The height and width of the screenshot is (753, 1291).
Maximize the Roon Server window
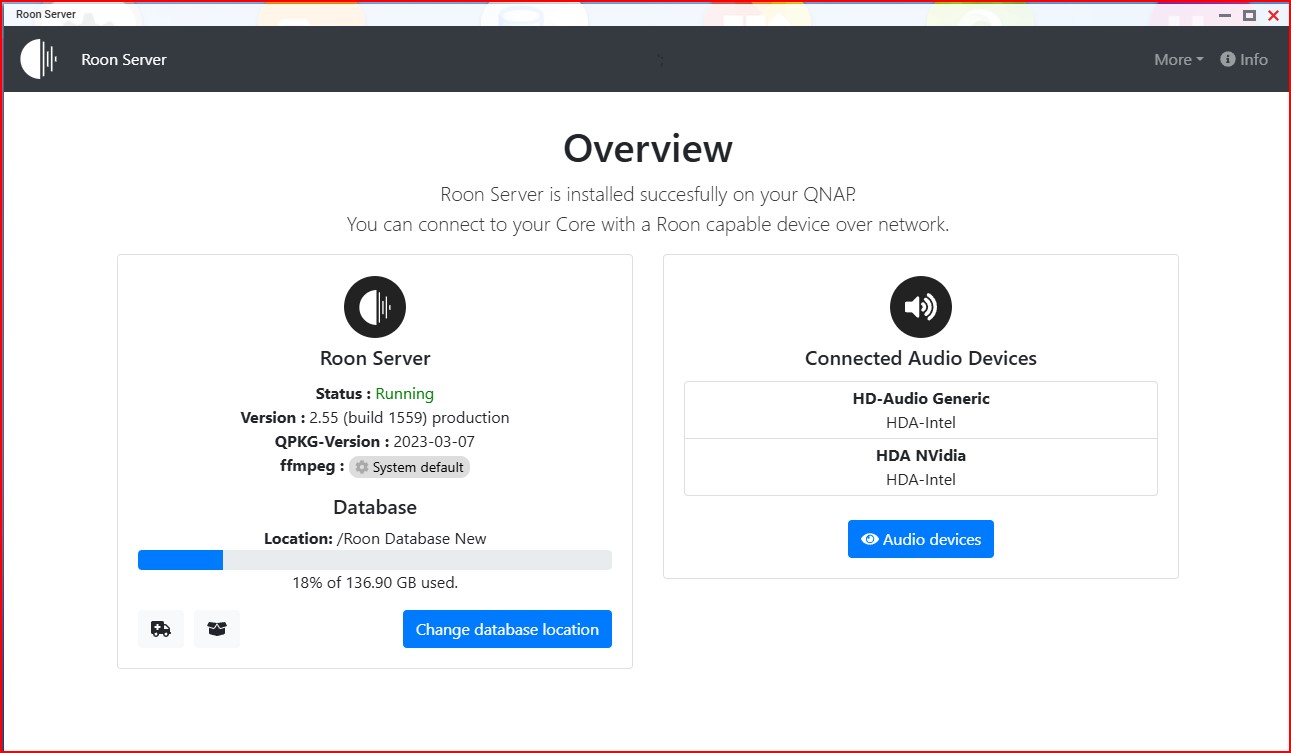(1249, 15)
